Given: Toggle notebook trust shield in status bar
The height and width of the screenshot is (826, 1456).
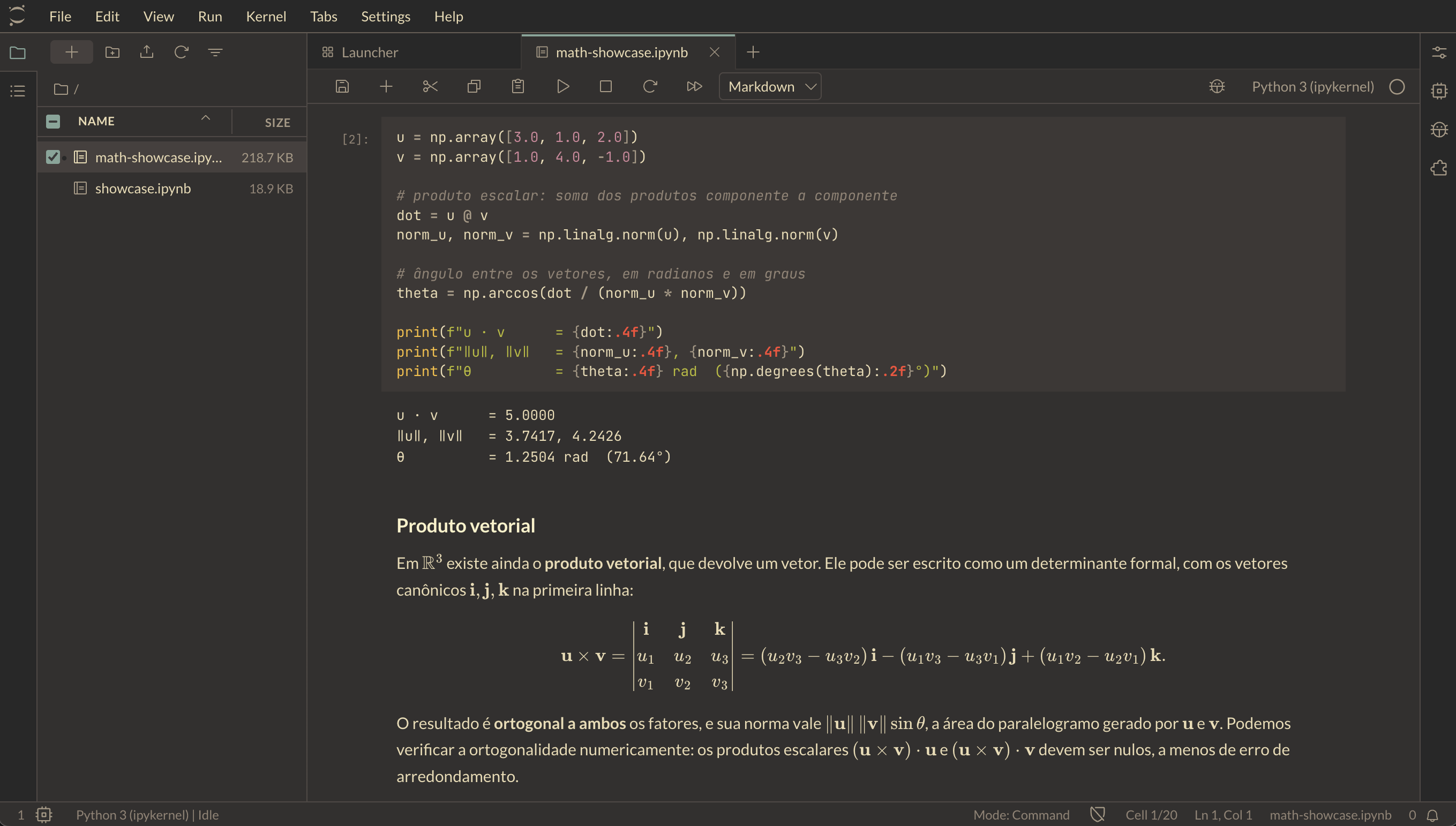Looking at the screenshot, I should (1097, 815).
